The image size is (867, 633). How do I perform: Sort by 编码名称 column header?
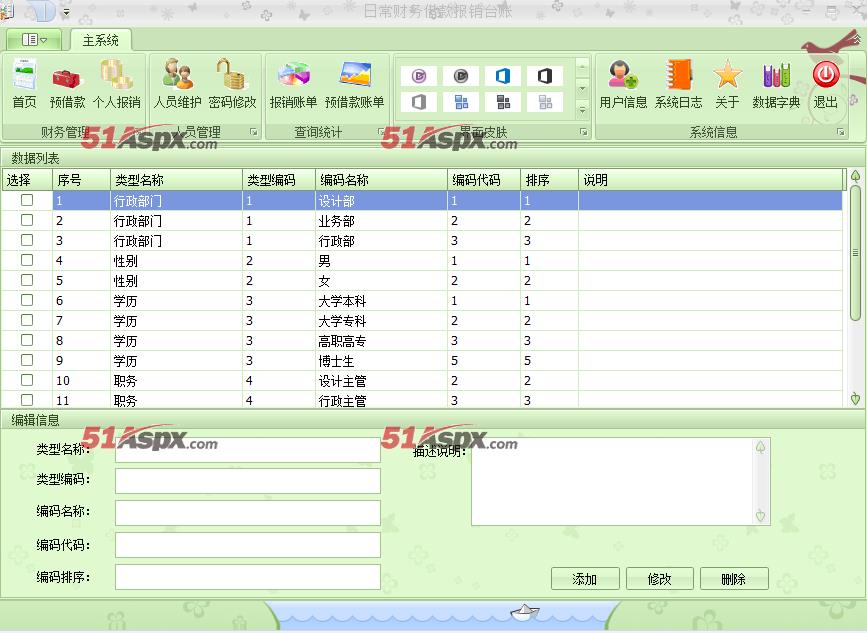point(381,180)
